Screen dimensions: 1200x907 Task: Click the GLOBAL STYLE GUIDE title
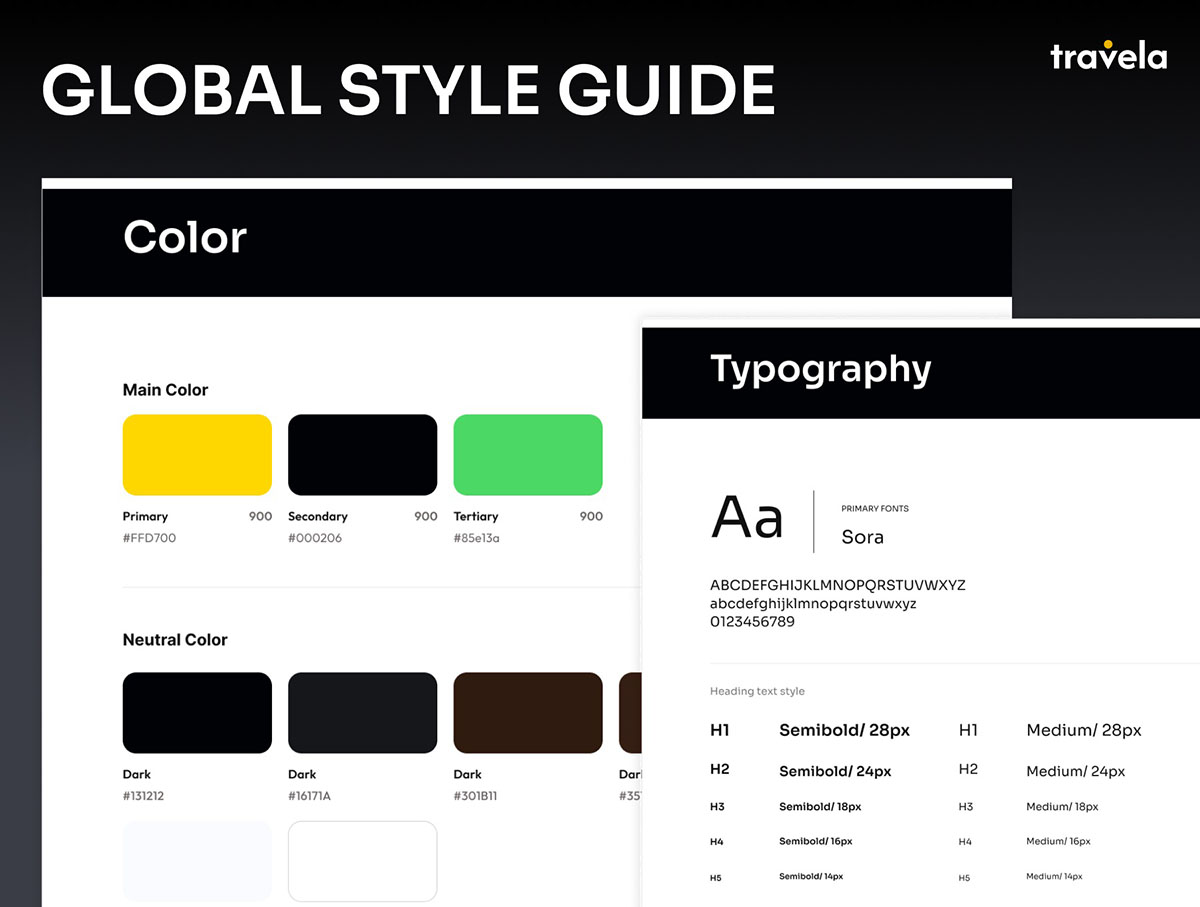click(x=408, y=90)
